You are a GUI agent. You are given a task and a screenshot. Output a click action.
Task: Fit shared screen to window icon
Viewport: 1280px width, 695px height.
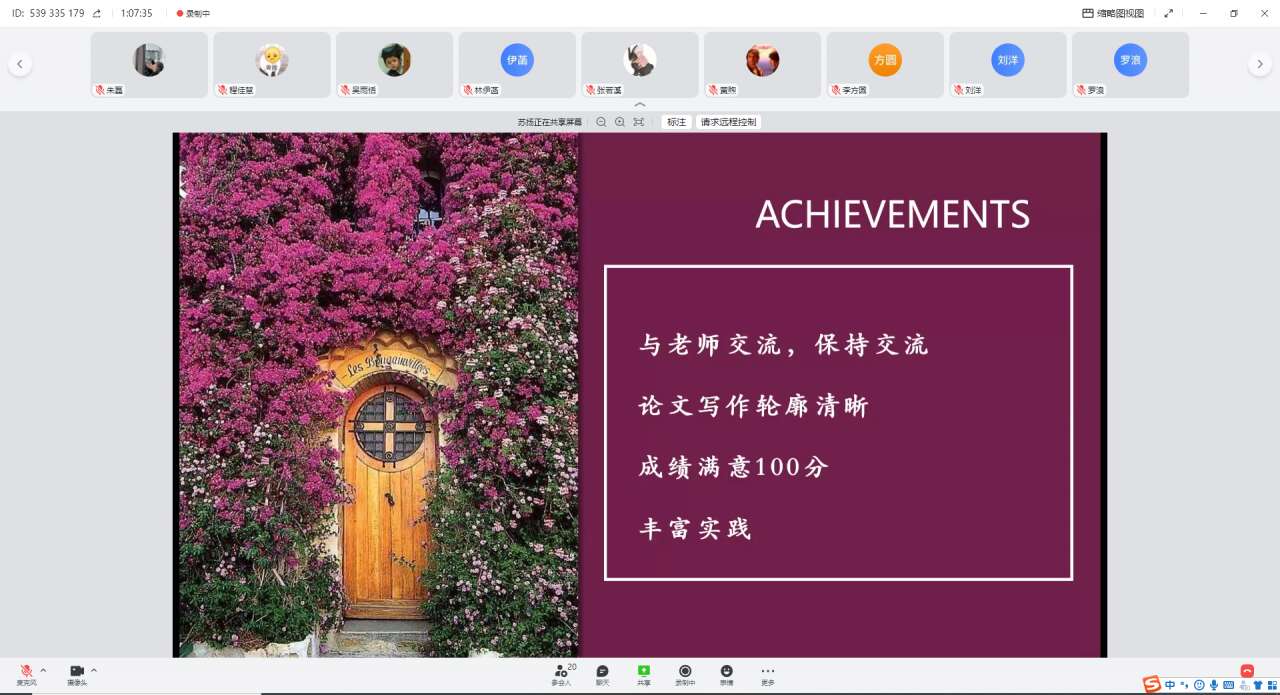pos(639,122)
